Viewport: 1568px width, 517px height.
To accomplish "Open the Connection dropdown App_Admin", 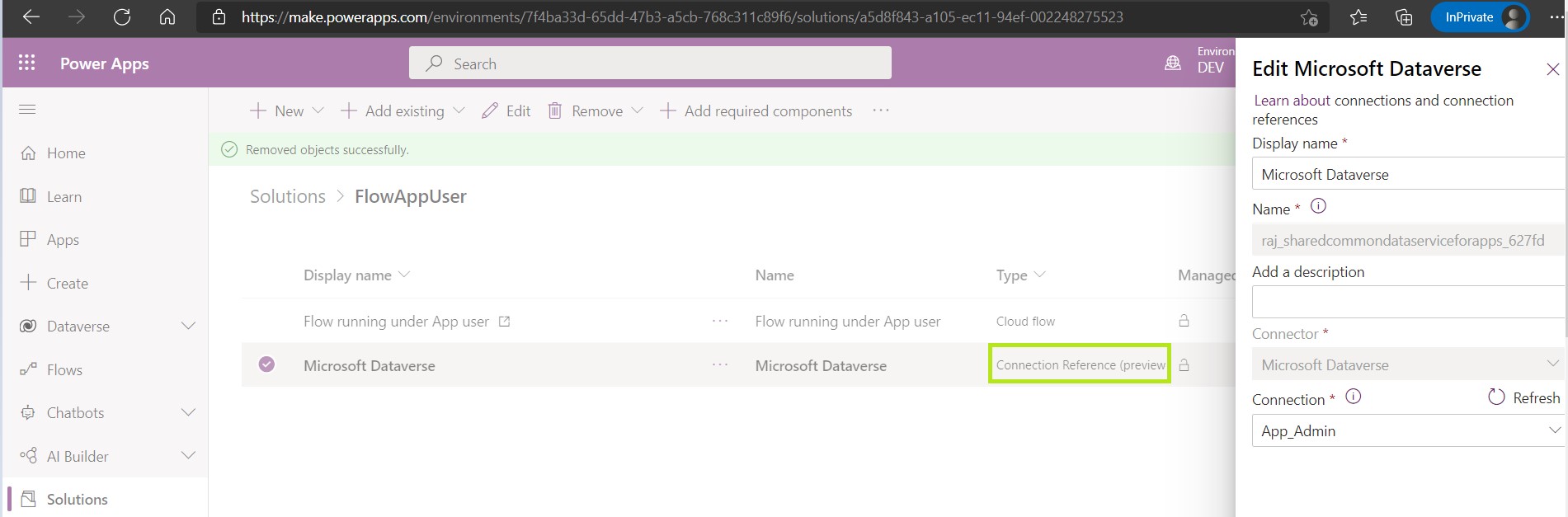I will pyautogui.click(x=1409, y=430).
